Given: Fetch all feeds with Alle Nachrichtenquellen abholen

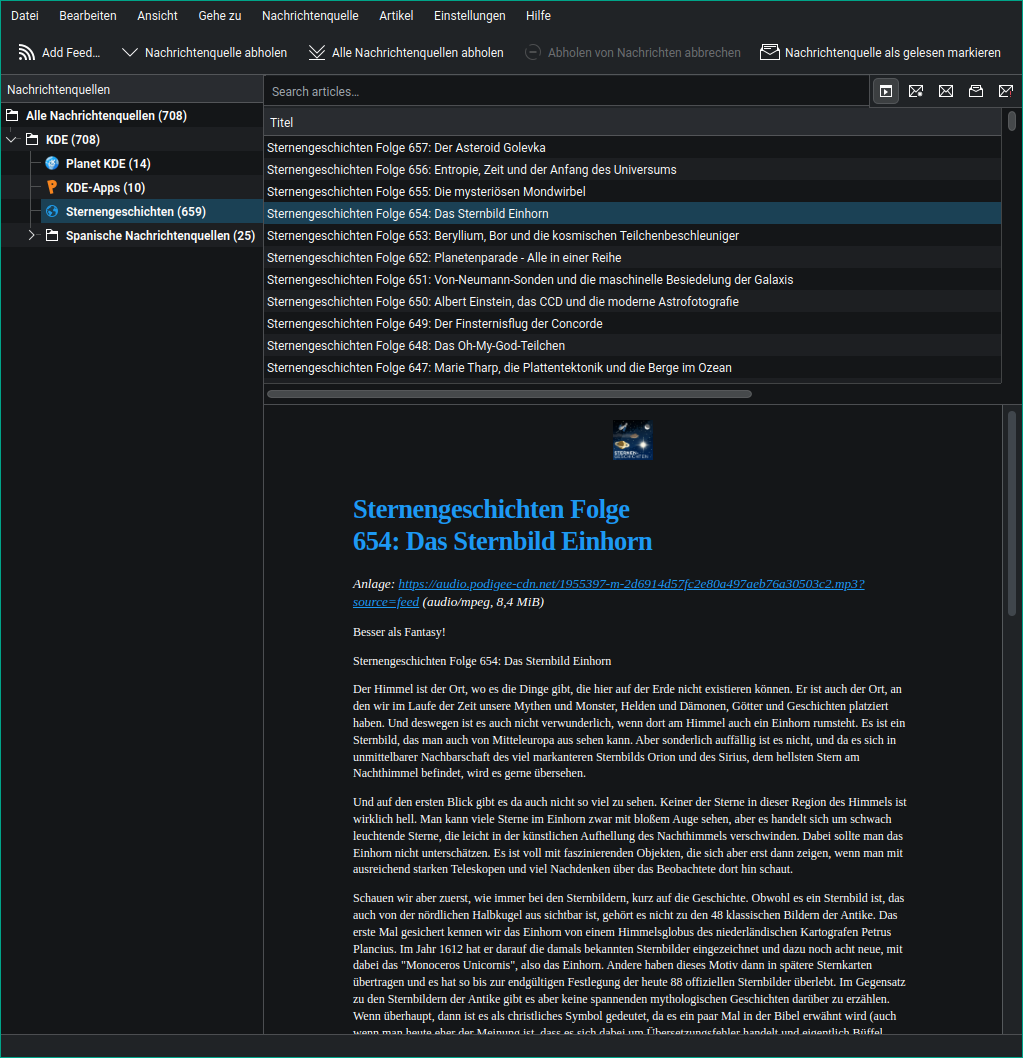Looking at the screenshot, I should click(x=405, y=53).
